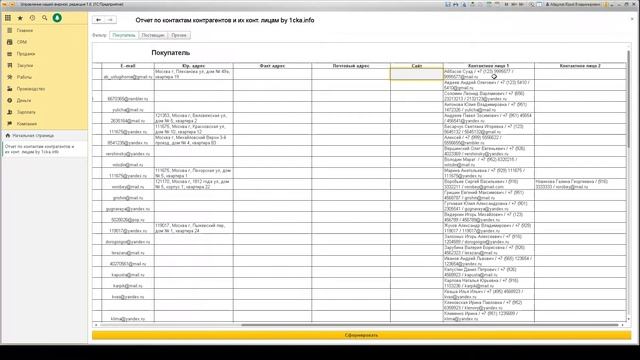Click the M+ memory button in the title bar
This screenshot has height=360, width=640.
pos(513,4)
